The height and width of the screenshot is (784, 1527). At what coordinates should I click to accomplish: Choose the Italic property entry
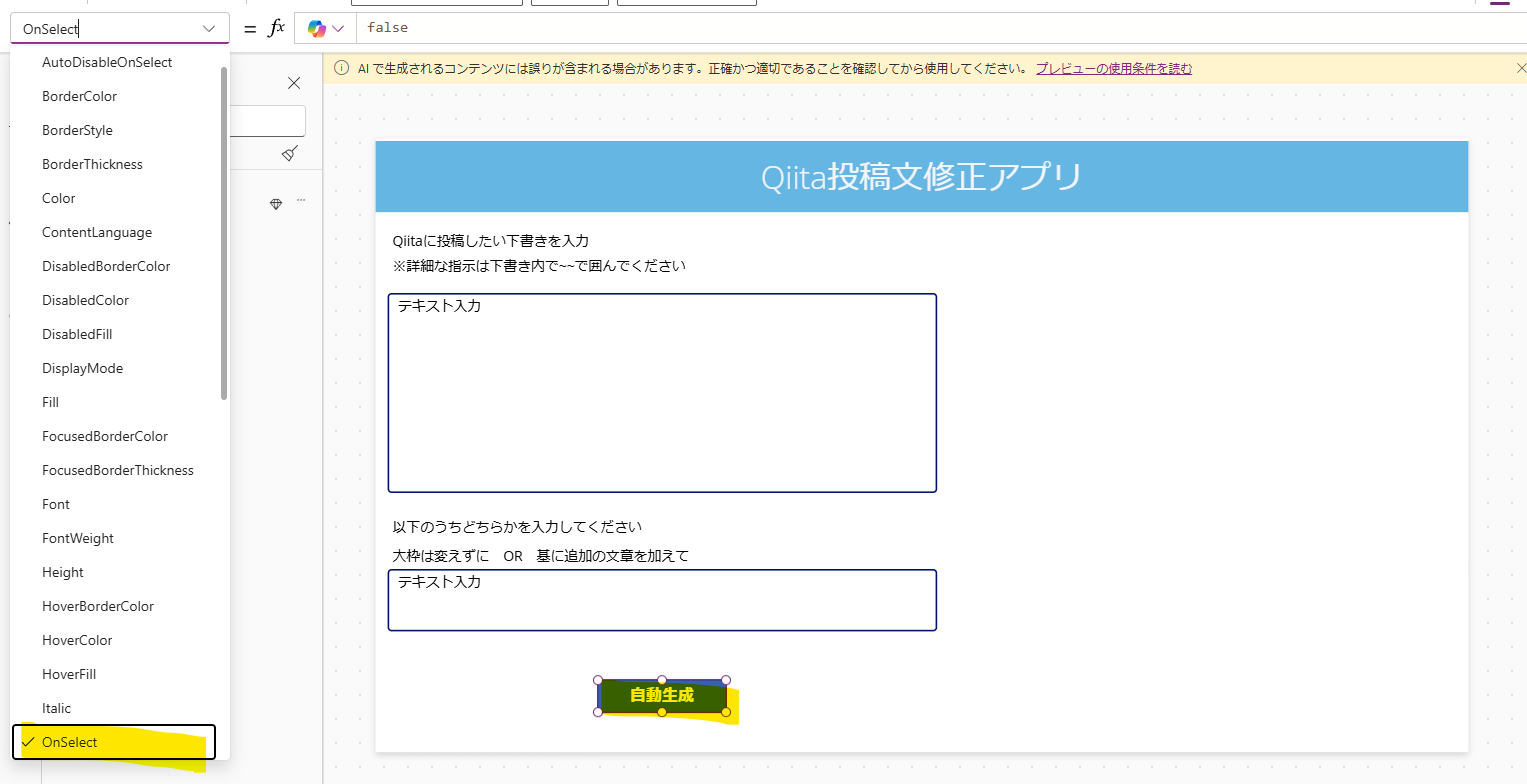tap(56, 708)
